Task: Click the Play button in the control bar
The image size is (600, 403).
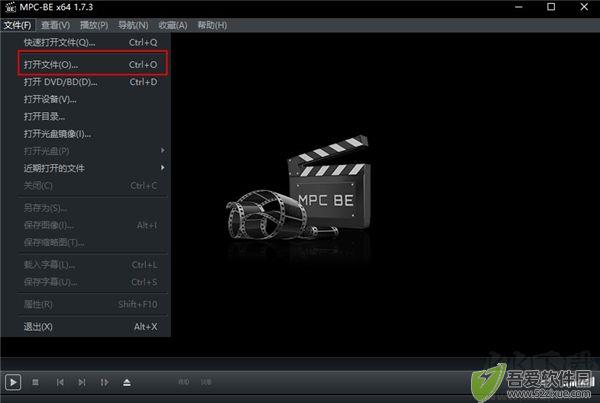Action: tap(13, 382)
